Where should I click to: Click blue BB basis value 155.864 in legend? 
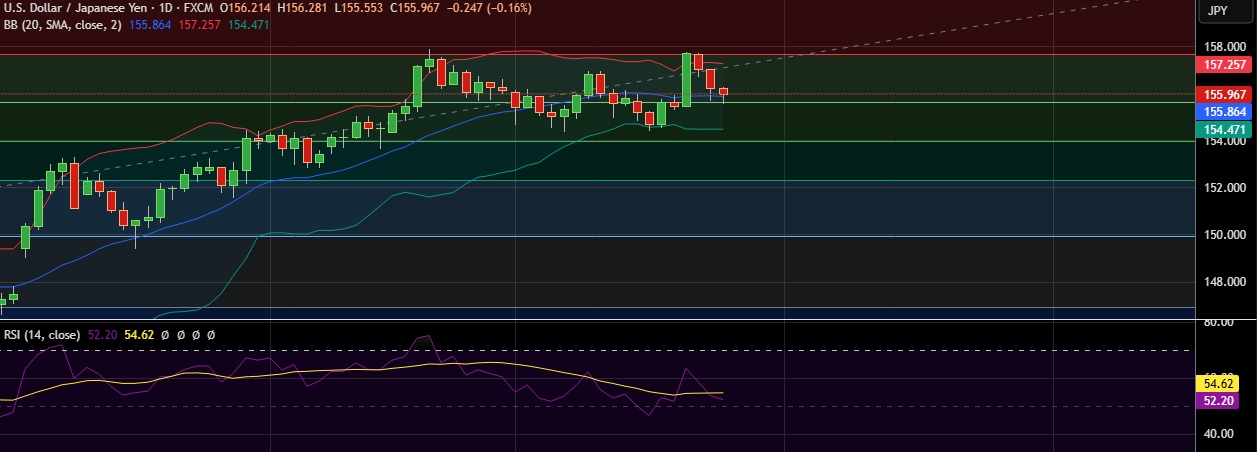click(153, 24)
